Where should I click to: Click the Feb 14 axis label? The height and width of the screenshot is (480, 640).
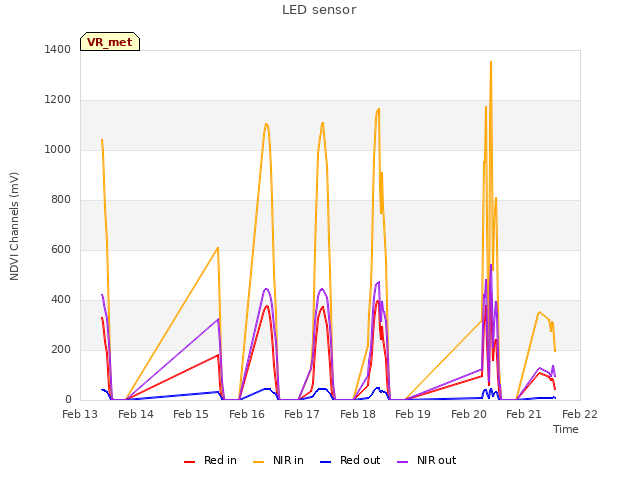pos(136,414)
